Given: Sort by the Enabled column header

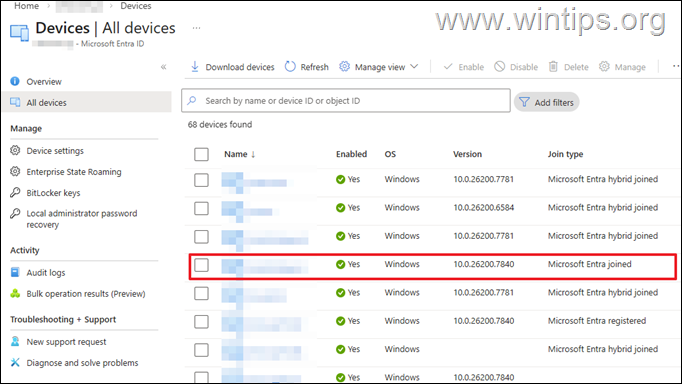Looking at the screenshot, I should pyautogui.click(x=351, y=154).
